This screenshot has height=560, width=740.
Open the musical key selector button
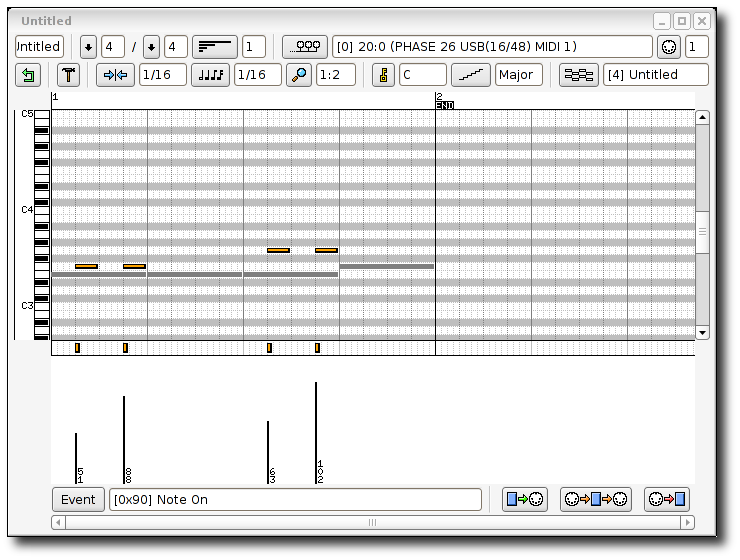383,75
